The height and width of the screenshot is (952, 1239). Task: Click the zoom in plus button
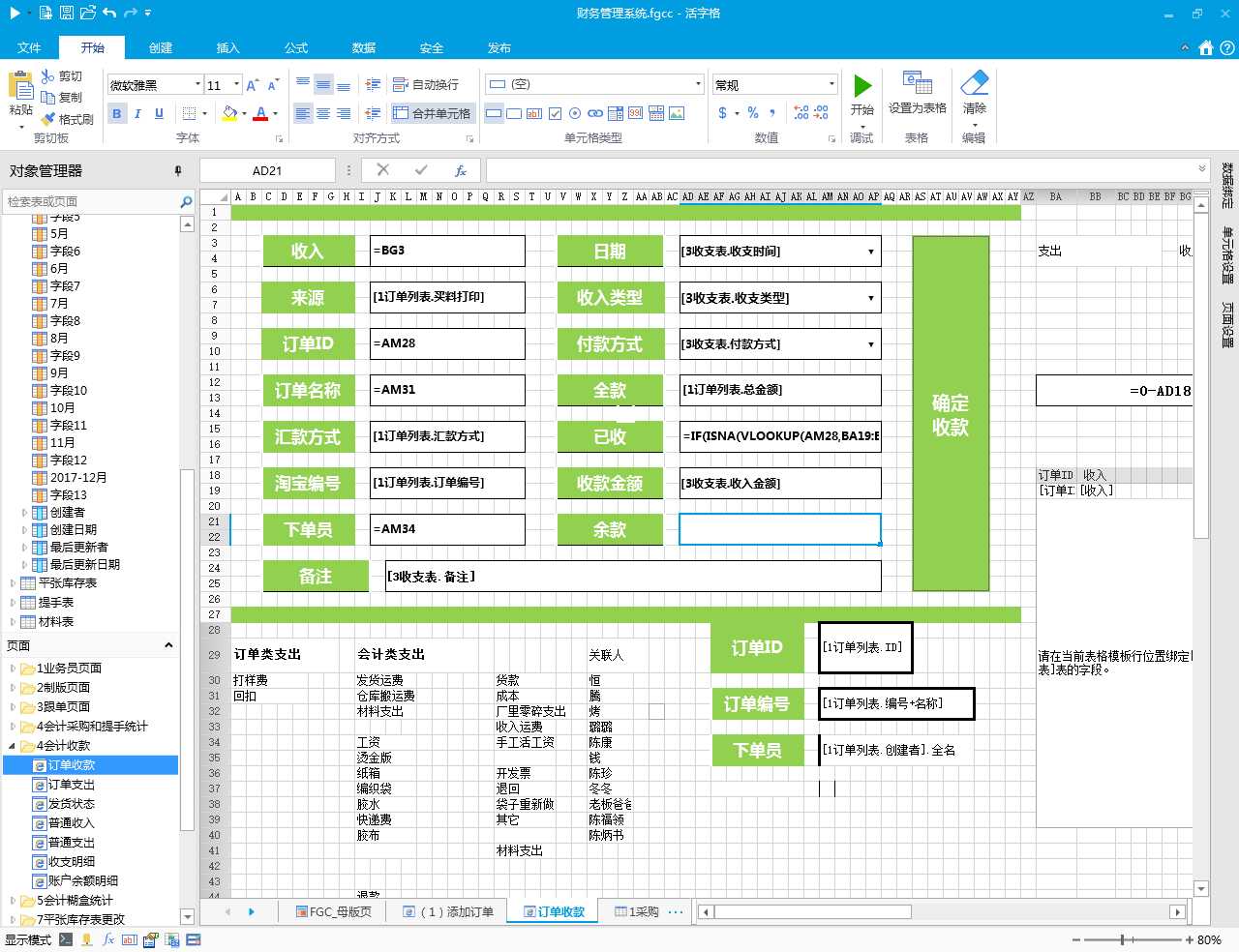click(1189, 940)
